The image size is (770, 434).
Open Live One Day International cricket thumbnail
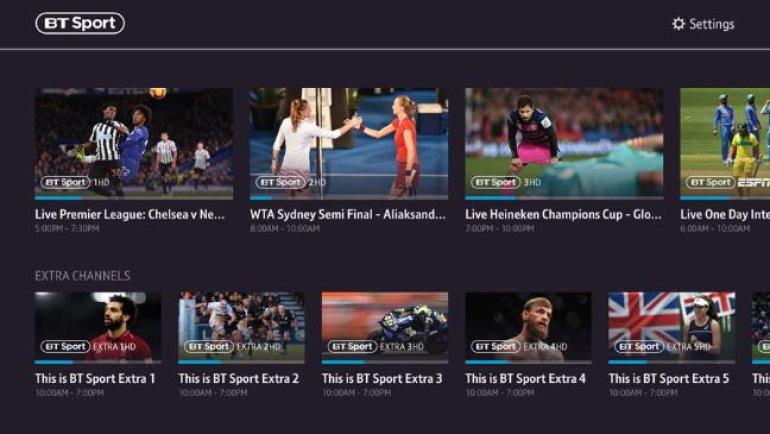point(725,142)
